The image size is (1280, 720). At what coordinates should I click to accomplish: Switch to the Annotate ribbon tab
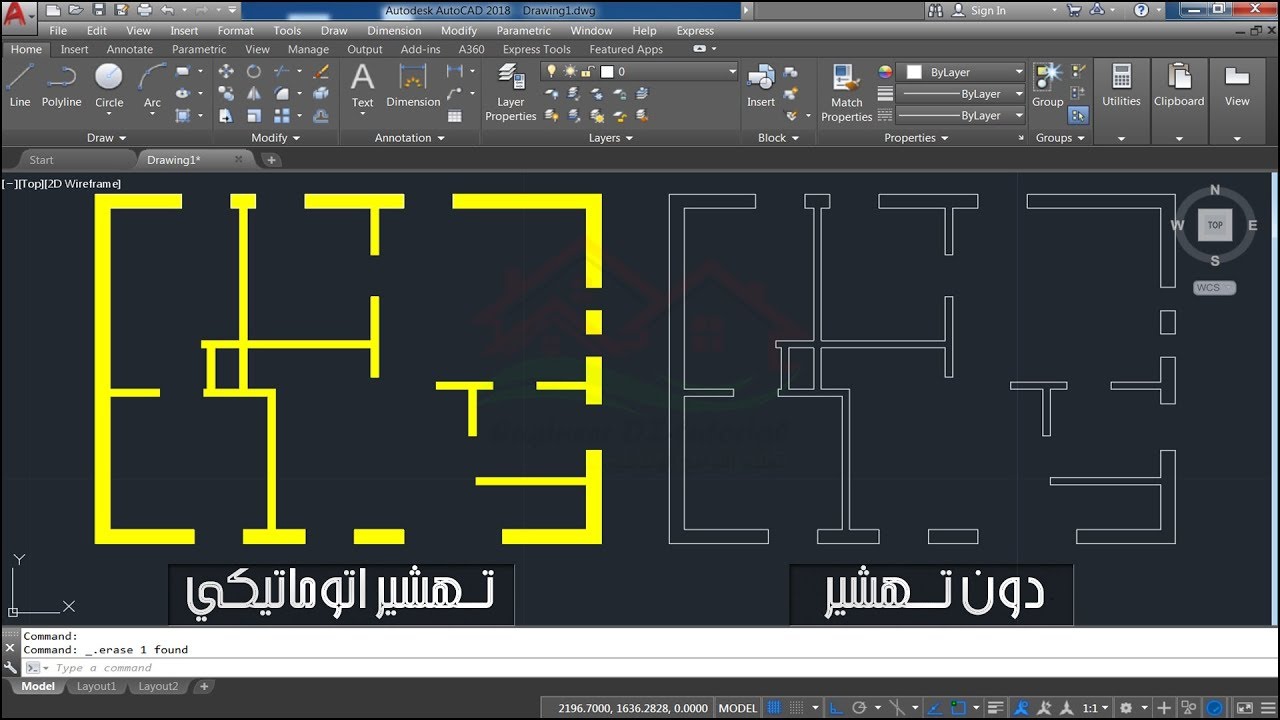coord(130,49)
